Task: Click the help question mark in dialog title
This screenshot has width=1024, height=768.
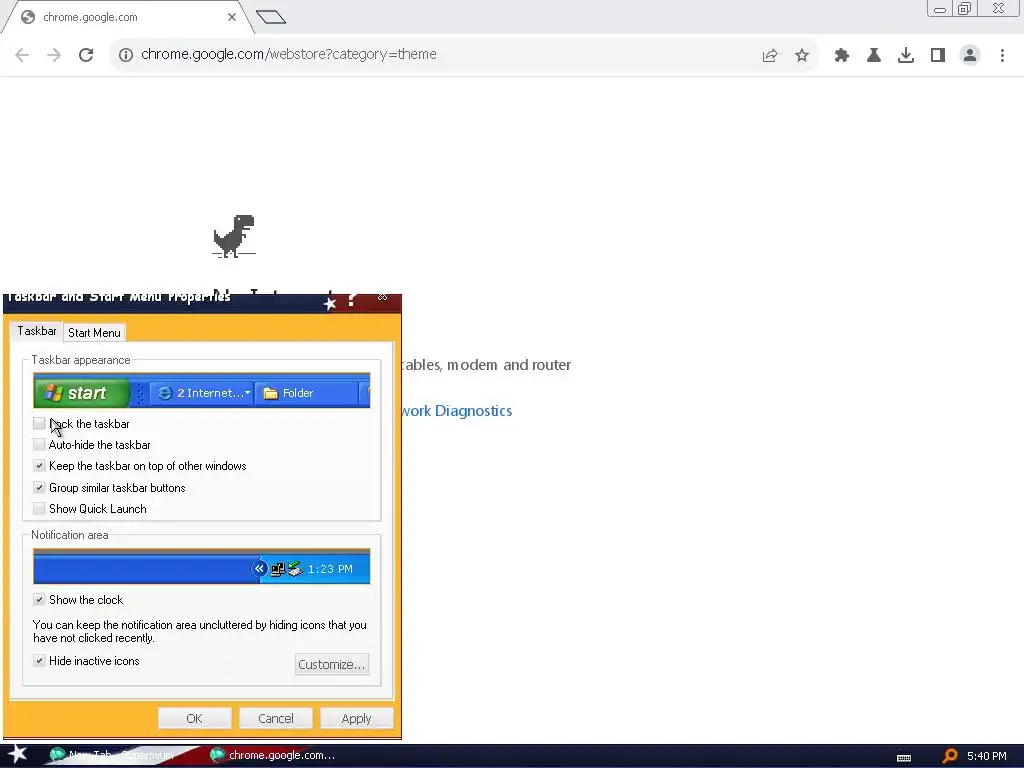Action: coord(353,300)
